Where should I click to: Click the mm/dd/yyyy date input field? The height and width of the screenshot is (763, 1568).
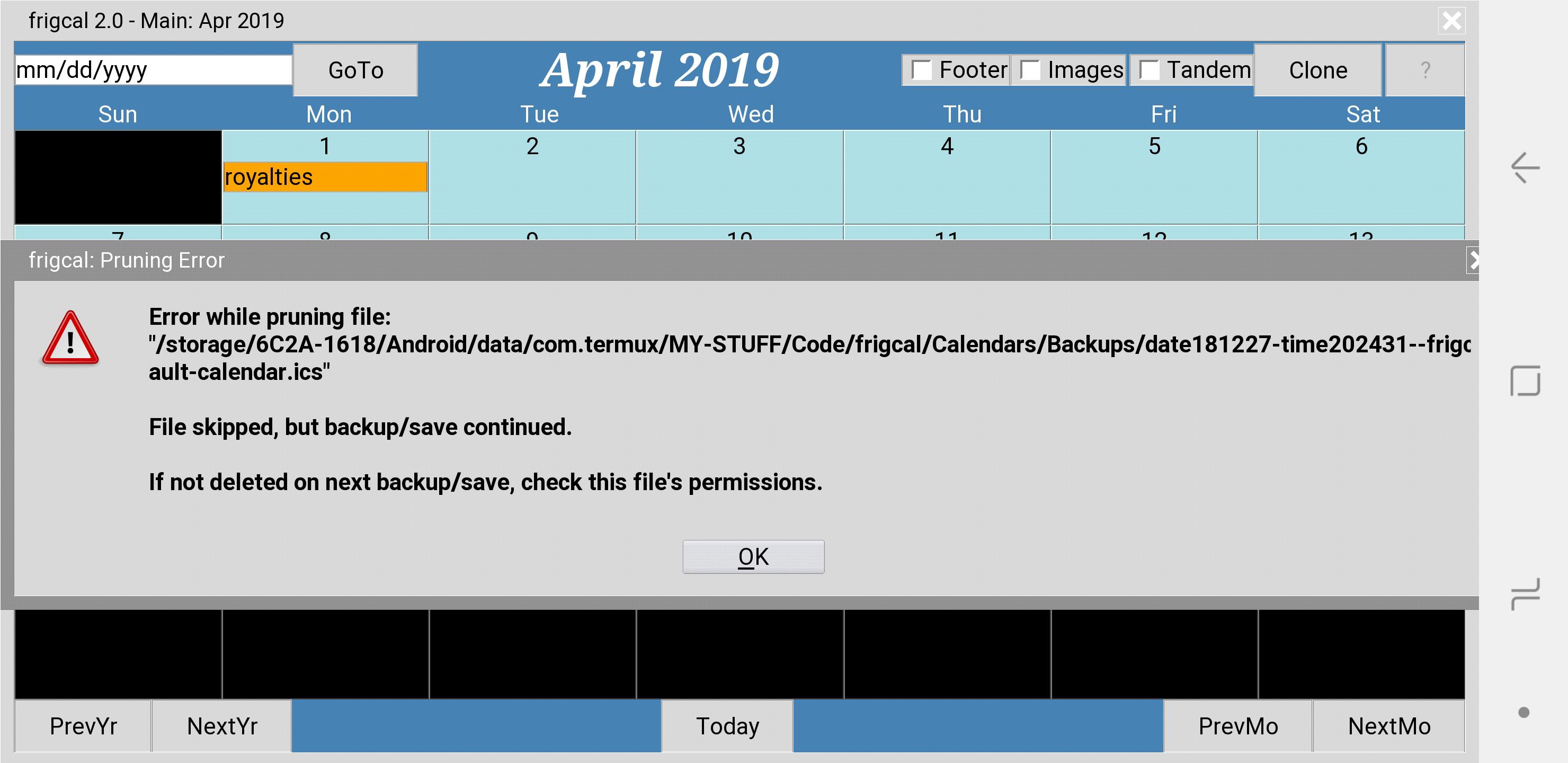154,70
